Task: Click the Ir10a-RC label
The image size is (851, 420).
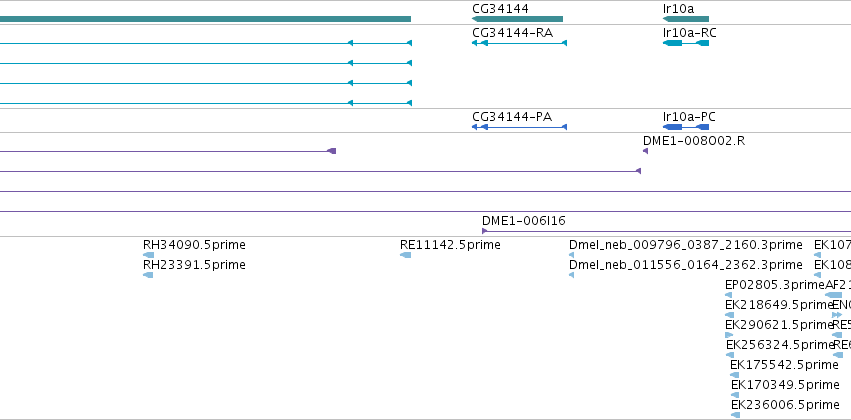Action: 690,33
